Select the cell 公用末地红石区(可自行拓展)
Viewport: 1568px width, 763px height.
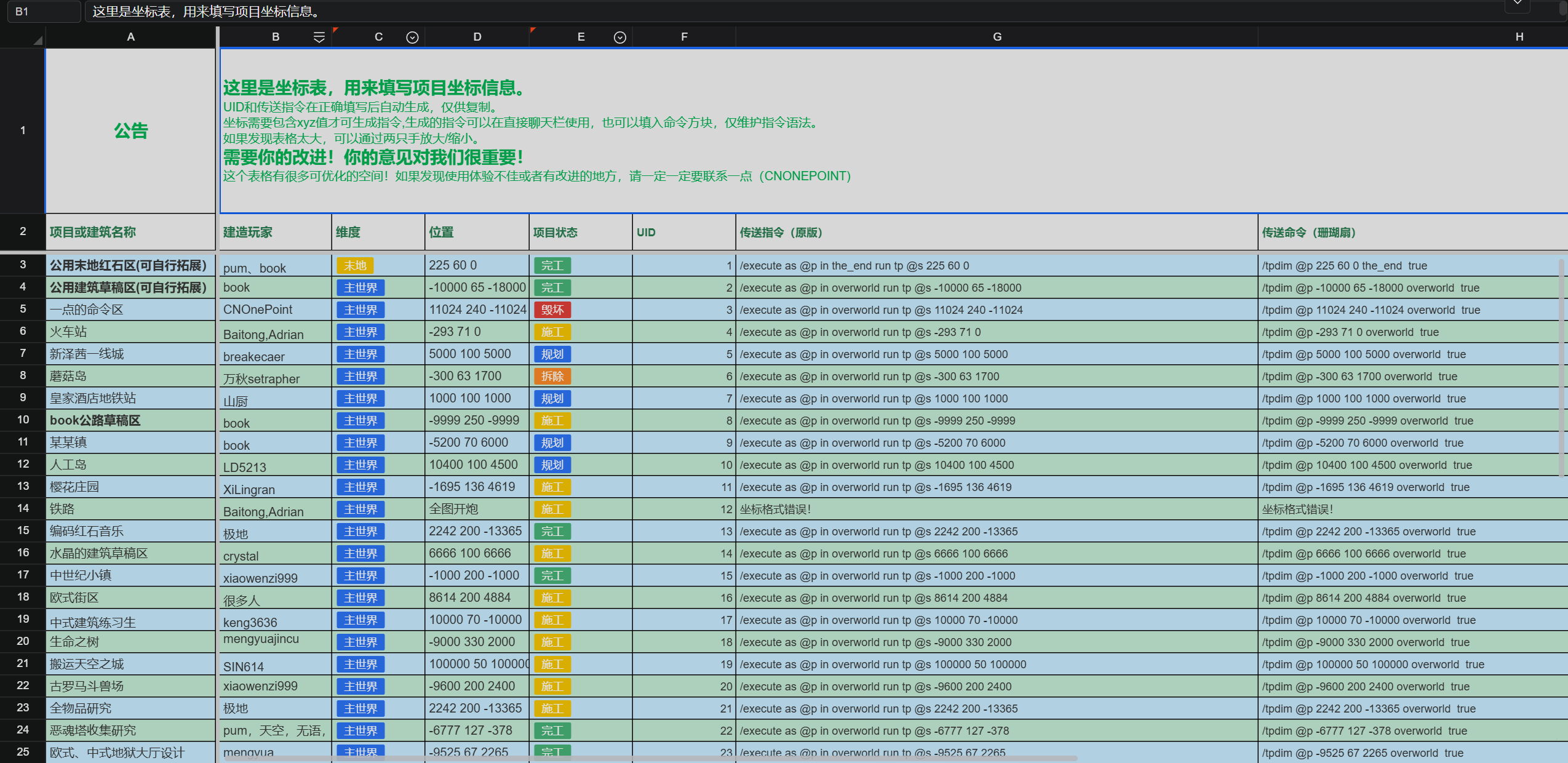tap(130, 265)
